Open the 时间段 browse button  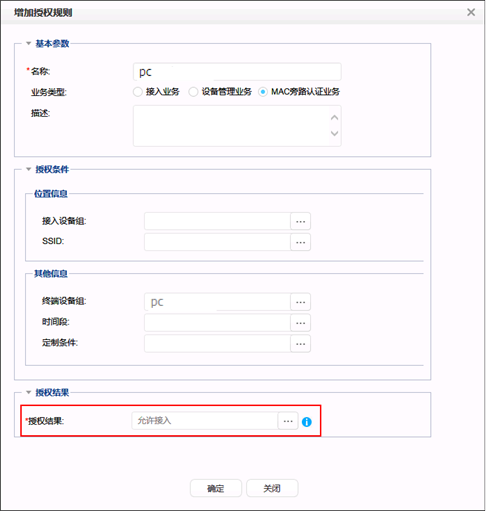point(300,323)
